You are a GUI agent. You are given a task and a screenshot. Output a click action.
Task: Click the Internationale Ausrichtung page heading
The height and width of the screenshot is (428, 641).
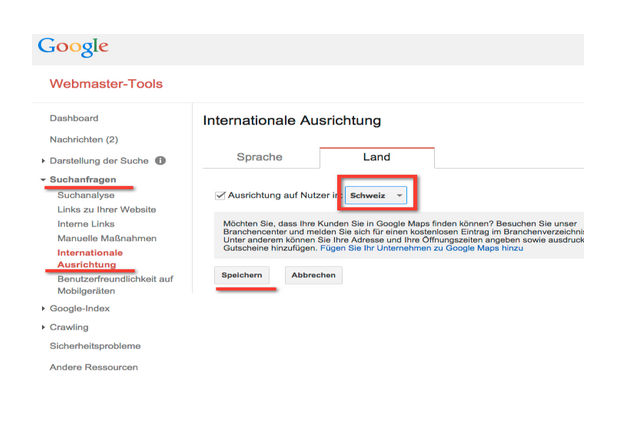click(292, 121)
